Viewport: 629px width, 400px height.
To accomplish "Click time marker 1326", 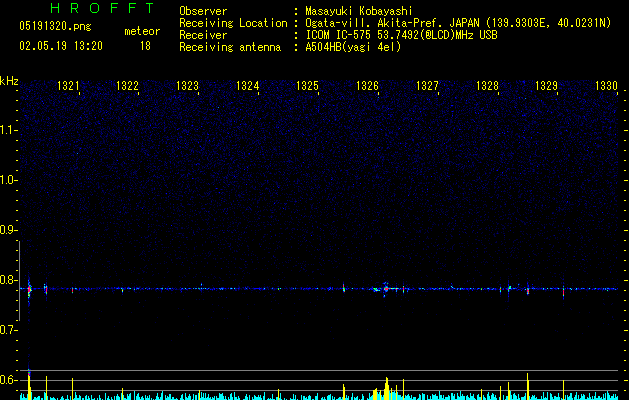I will 367,86.
